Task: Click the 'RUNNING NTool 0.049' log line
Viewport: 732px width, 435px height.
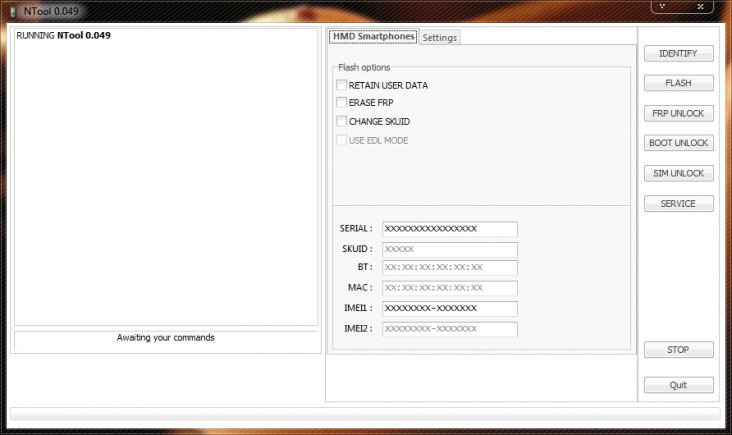Action: coord(63,35)
